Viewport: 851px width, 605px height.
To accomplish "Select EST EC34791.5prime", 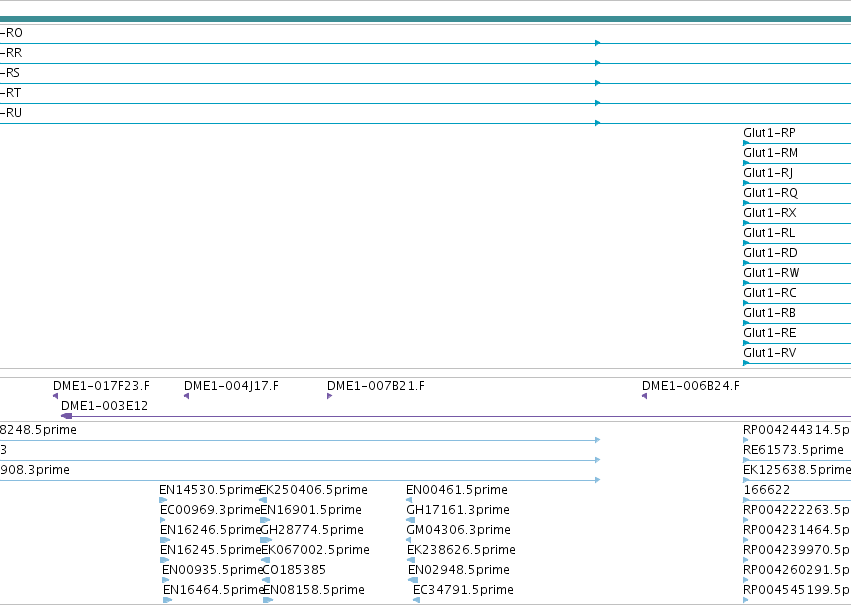I will coord(463,590).
